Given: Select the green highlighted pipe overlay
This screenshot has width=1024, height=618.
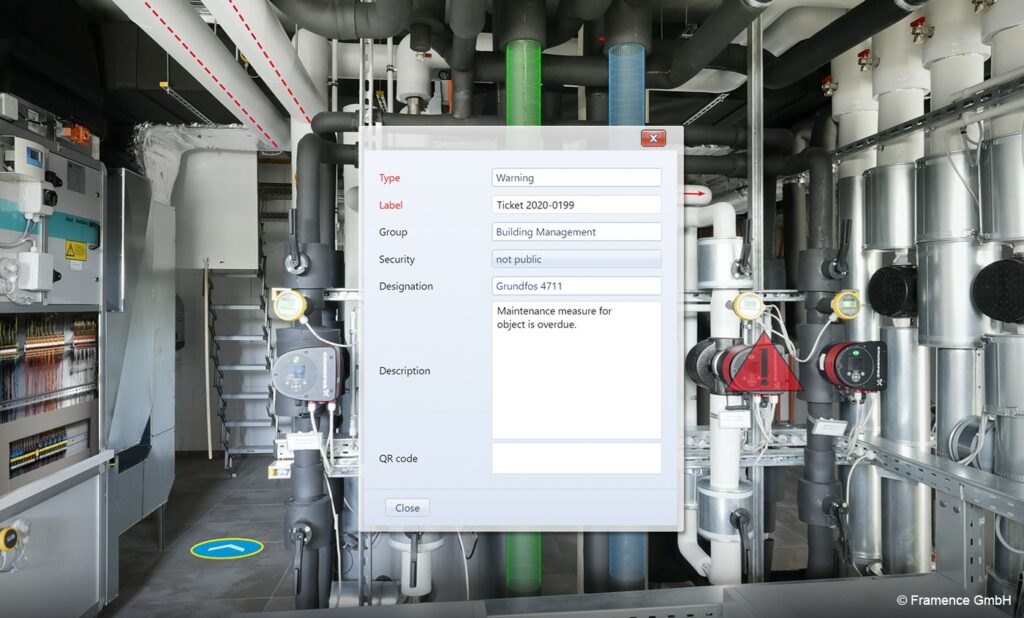Looking at the screenshot, I should pos(523,83).
